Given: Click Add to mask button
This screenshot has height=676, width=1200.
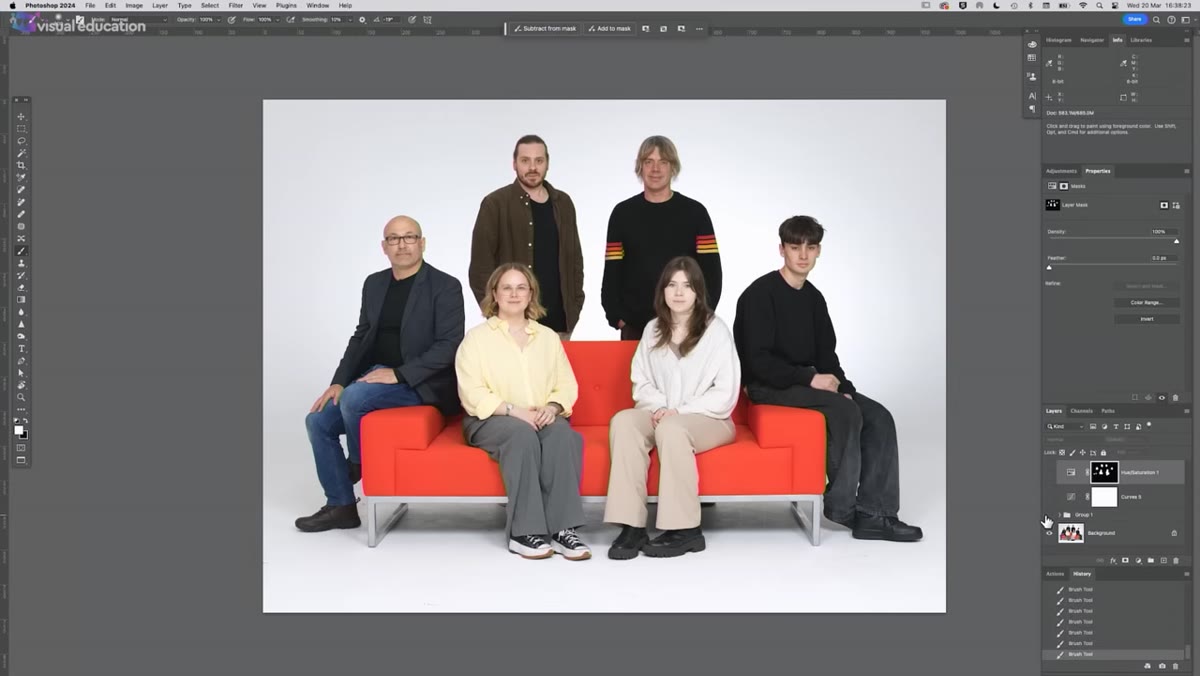Looking at the screenshot, I should (609, 29).
